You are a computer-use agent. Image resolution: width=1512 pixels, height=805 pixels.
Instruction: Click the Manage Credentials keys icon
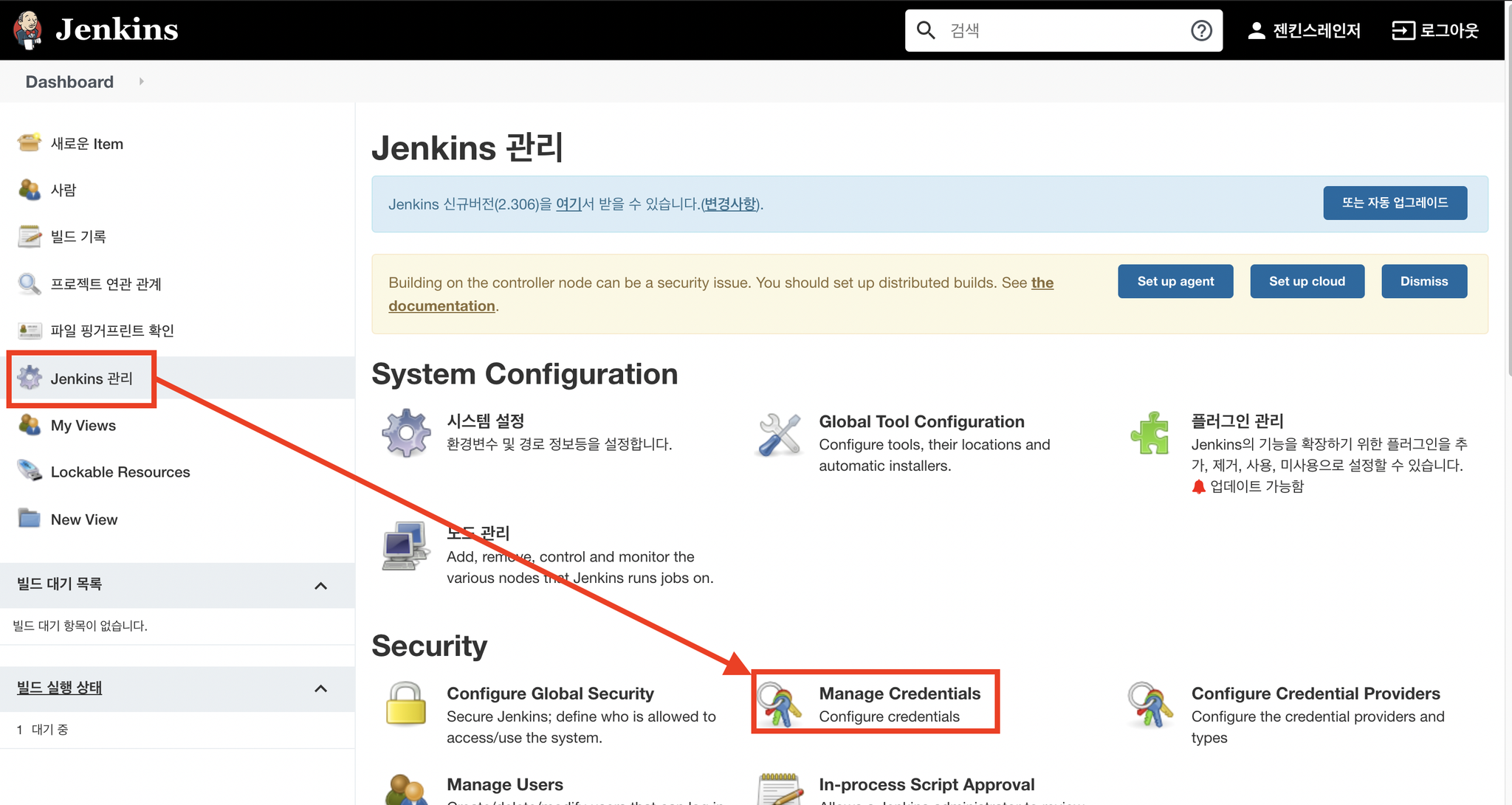pyautogui.click(x=780, y=705)
